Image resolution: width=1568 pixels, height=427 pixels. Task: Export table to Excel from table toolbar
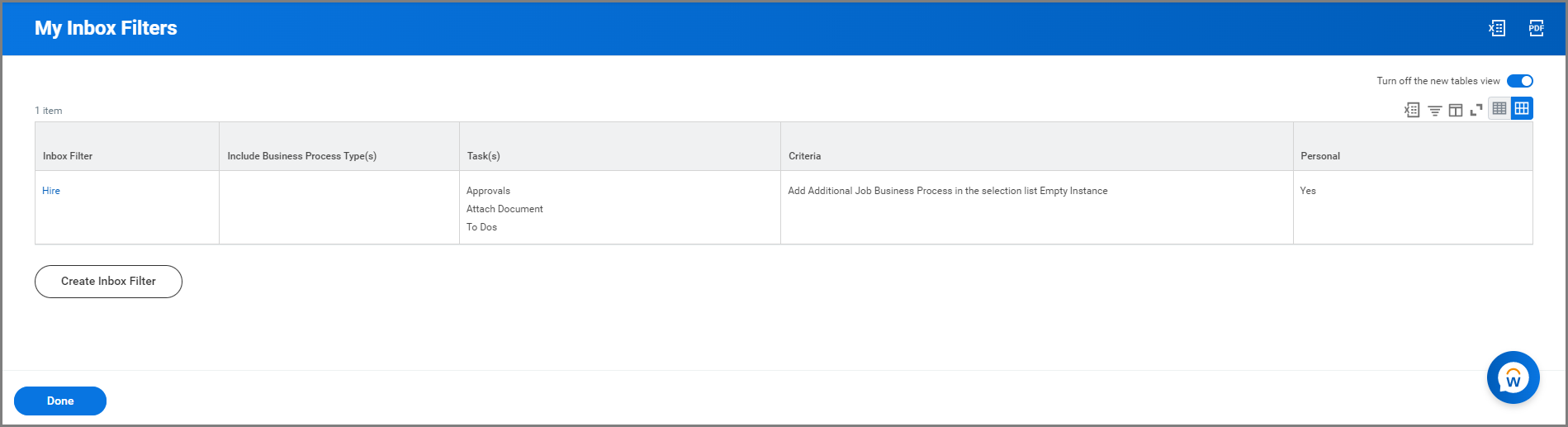point(1412,110)
